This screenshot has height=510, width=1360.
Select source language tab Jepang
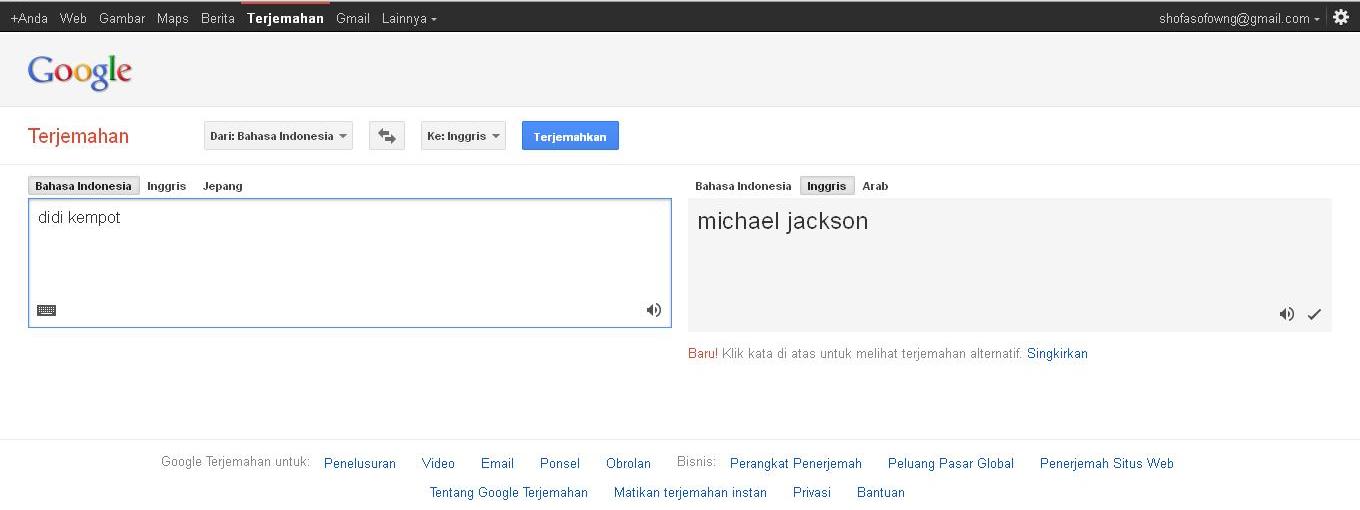[222, 186]
